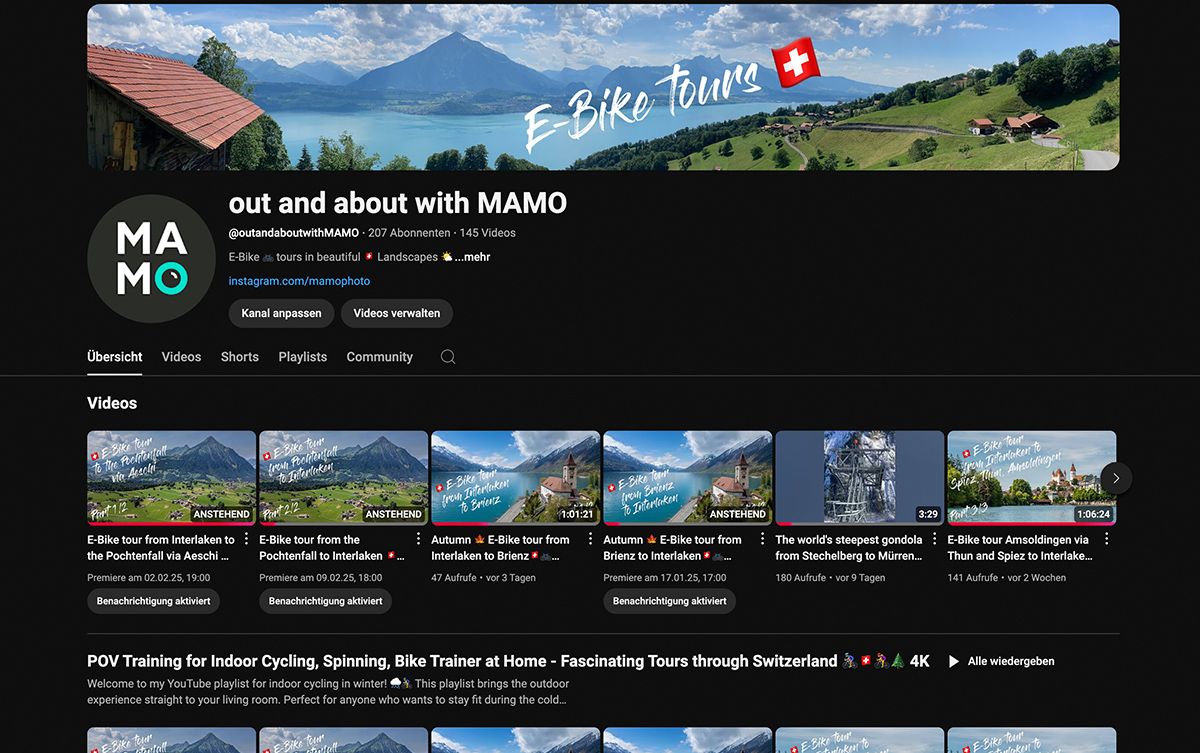
Task: Open instagram.com/mamophoto link
Action: coord(299,282)
